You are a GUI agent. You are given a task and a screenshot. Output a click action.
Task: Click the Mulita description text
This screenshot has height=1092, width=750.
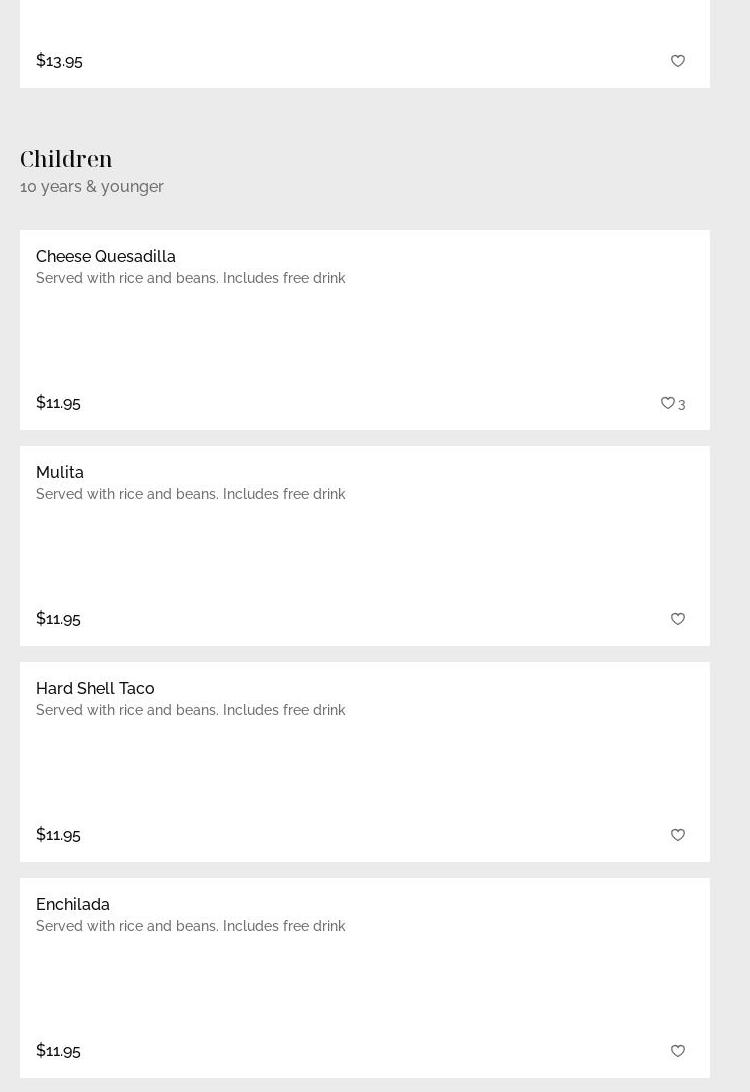tap(191, 494)
